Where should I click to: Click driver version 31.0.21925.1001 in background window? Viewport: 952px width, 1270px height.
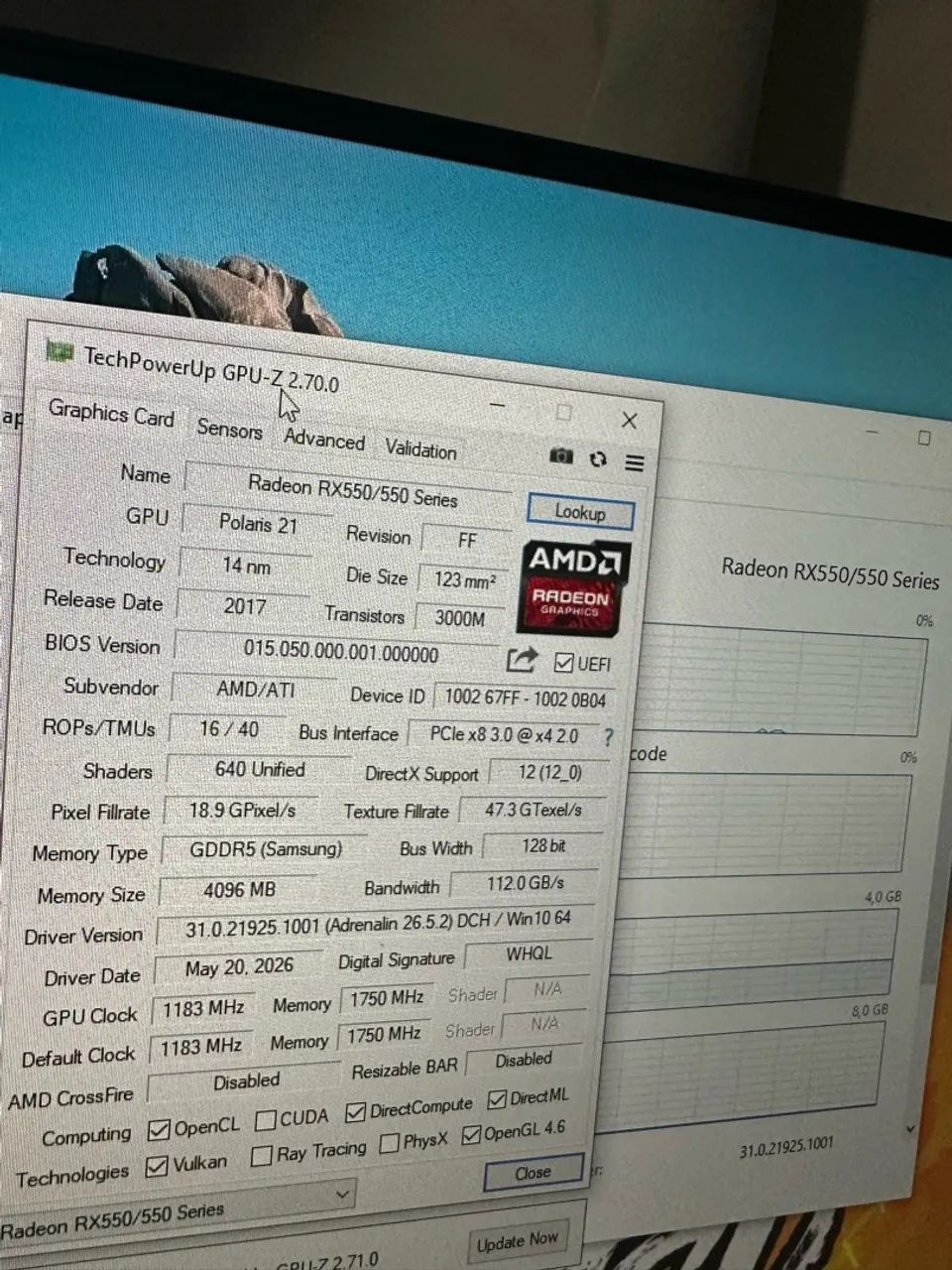pyautogui.click(x=786, y=1149)
